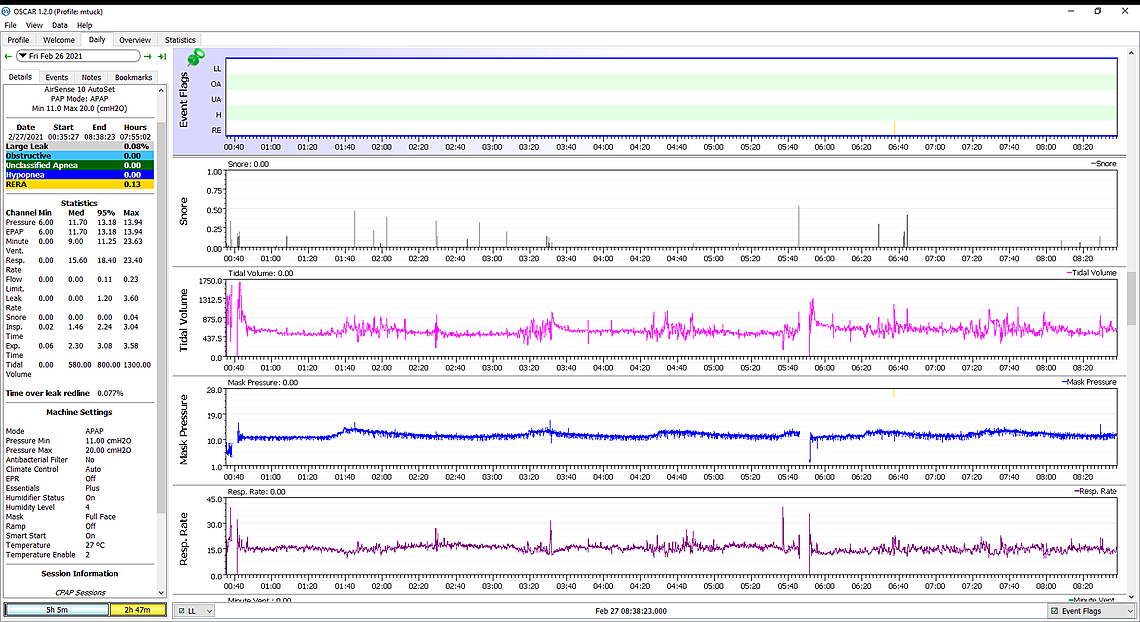This screenshot has width=1140, height=622.
Task: Open the View menu
Action: pyautogui.click(x=34, y=25)
